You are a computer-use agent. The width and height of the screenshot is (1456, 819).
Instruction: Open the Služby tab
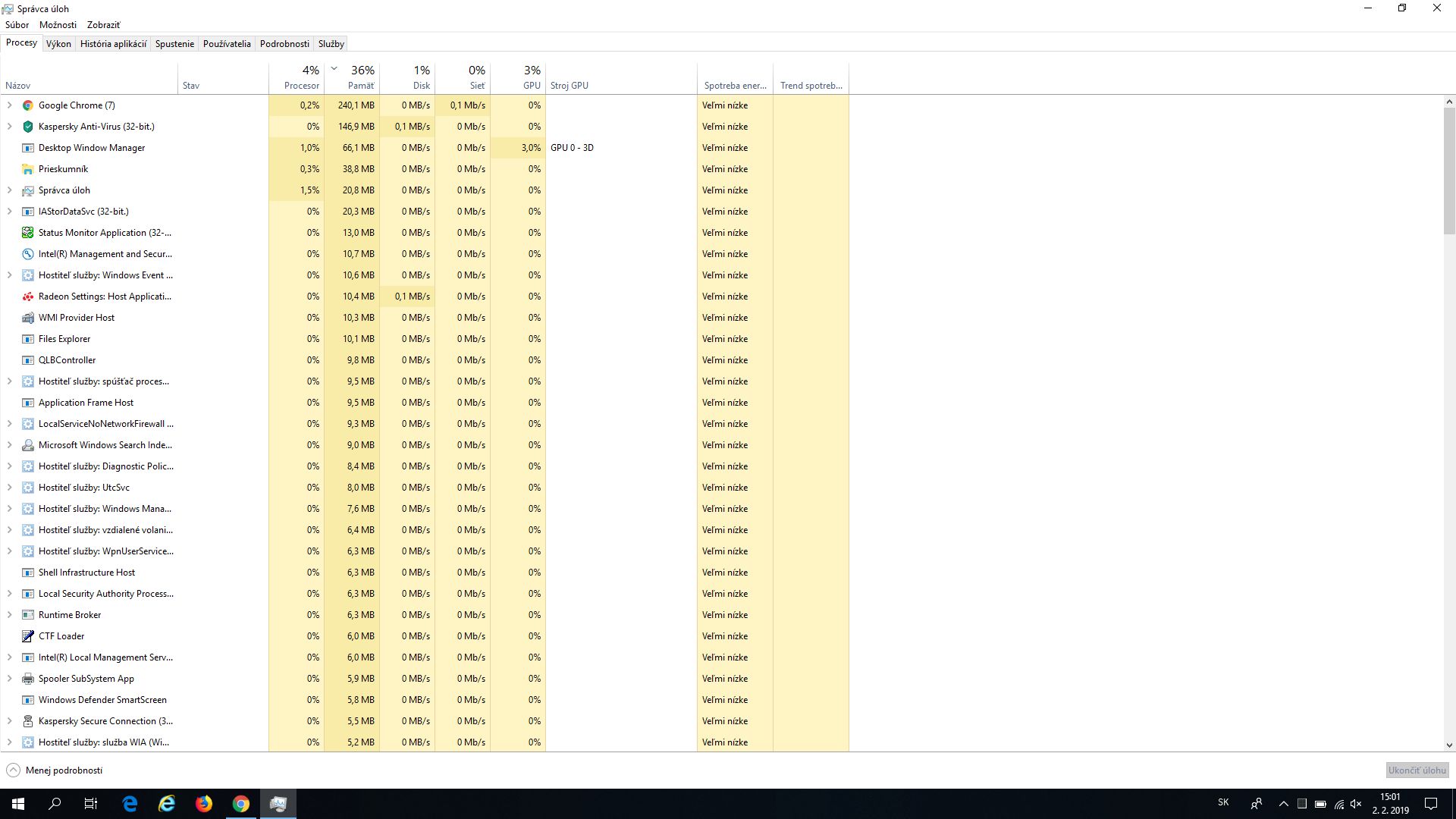(331, 44)
